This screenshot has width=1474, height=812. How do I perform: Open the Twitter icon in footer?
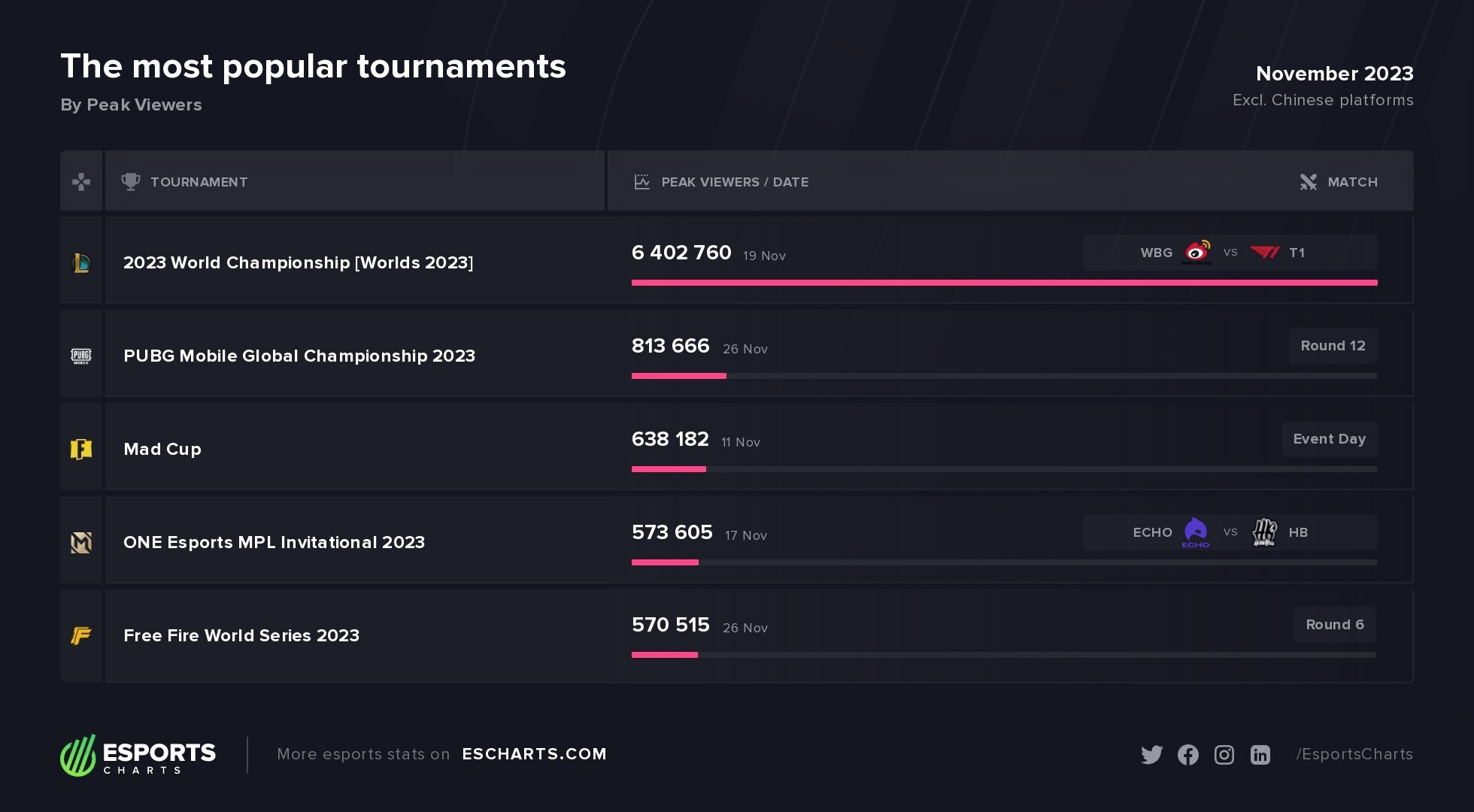tap(1151, 754)
